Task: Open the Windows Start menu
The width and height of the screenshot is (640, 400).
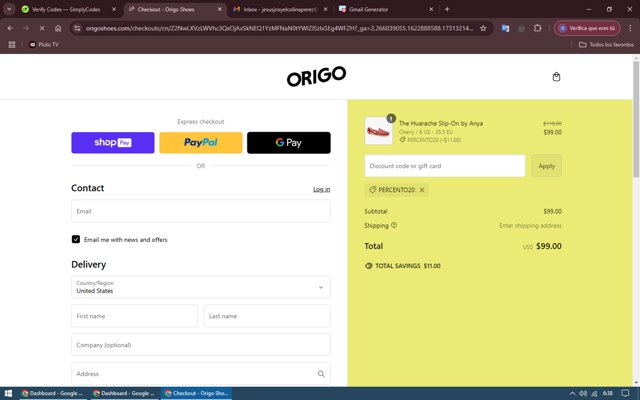Action: coord(8,393)
